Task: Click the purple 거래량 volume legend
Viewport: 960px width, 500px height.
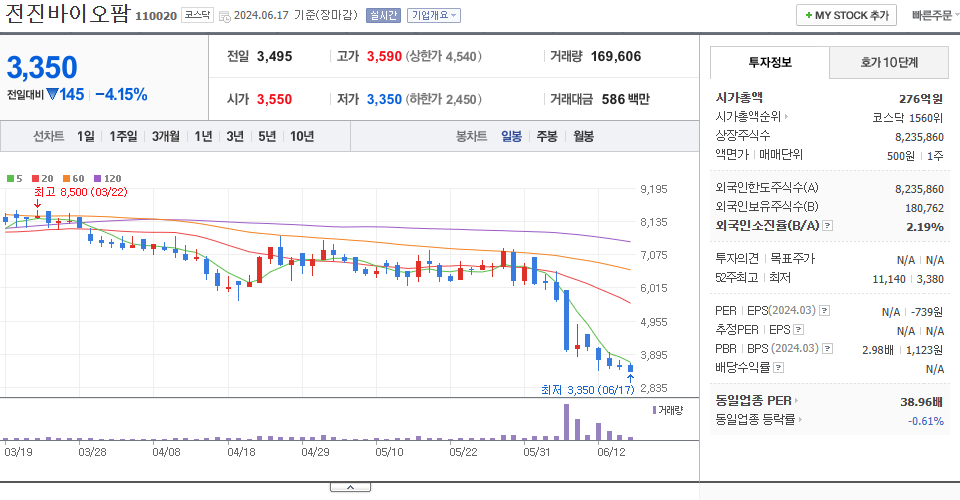Action: (668, 410)
